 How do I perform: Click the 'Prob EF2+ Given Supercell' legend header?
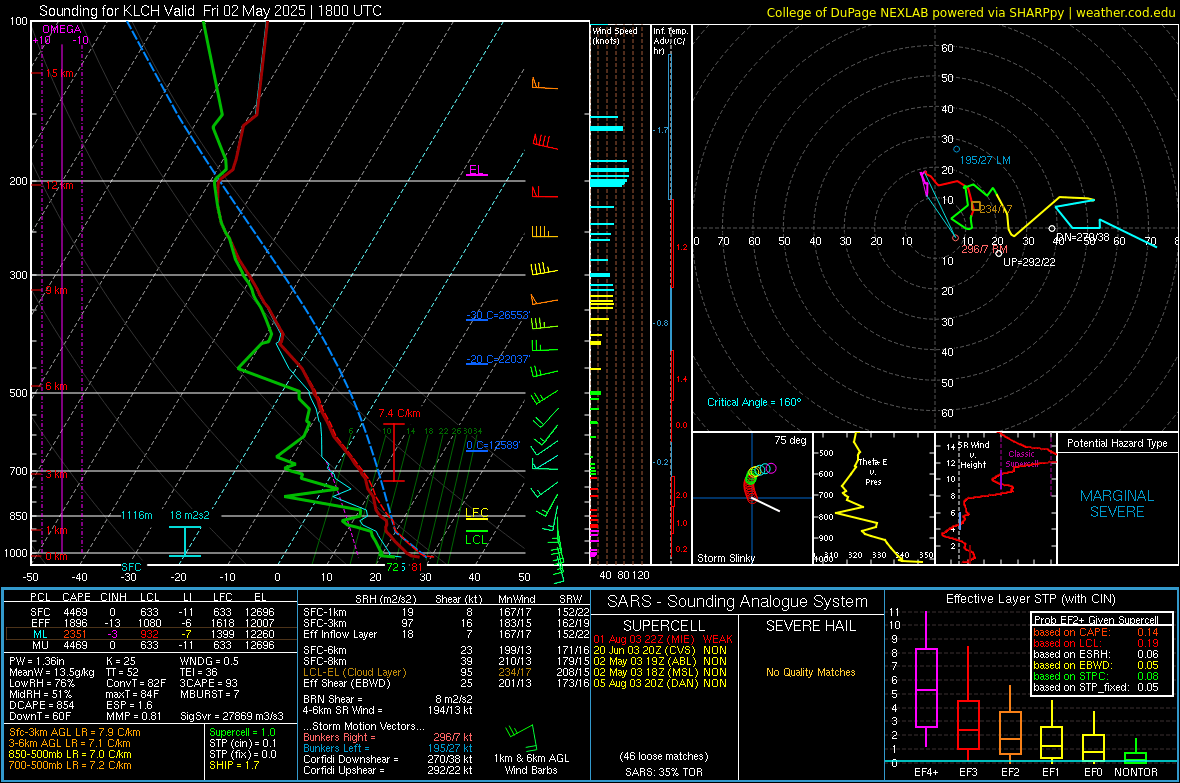[1096, 620]
